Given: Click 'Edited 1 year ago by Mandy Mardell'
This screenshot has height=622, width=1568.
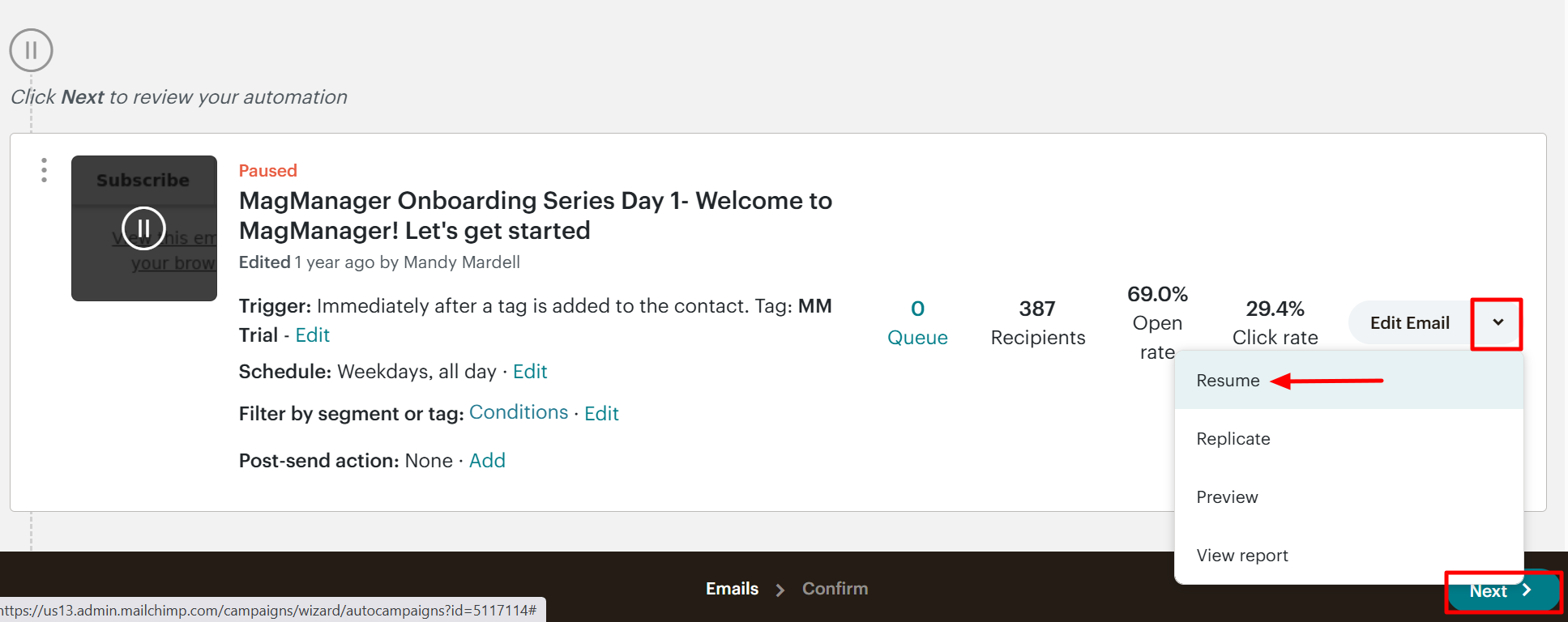Looking at the screenshot, I should (x=379, y=262).
